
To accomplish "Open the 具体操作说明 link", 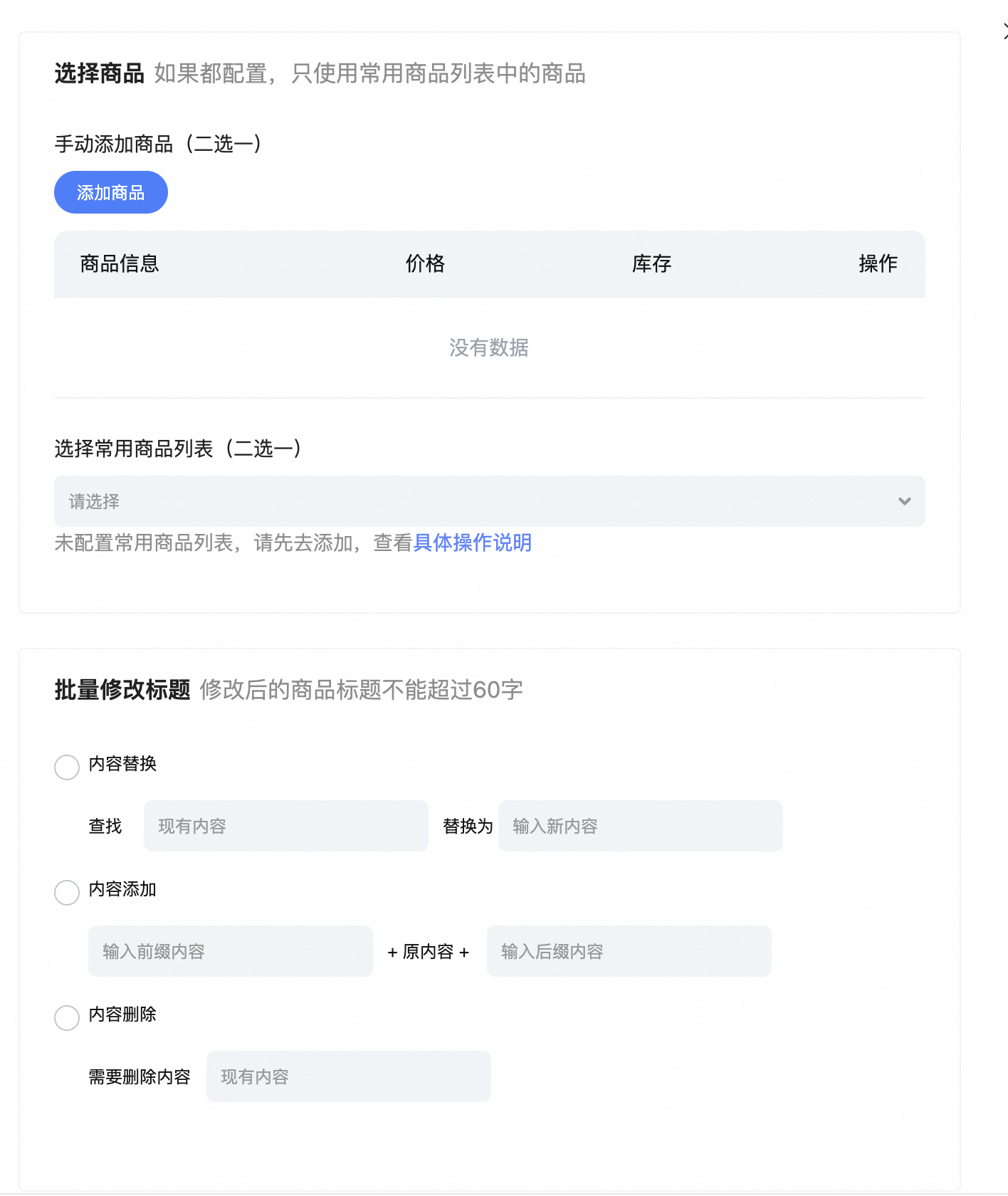I will [472, 542].
